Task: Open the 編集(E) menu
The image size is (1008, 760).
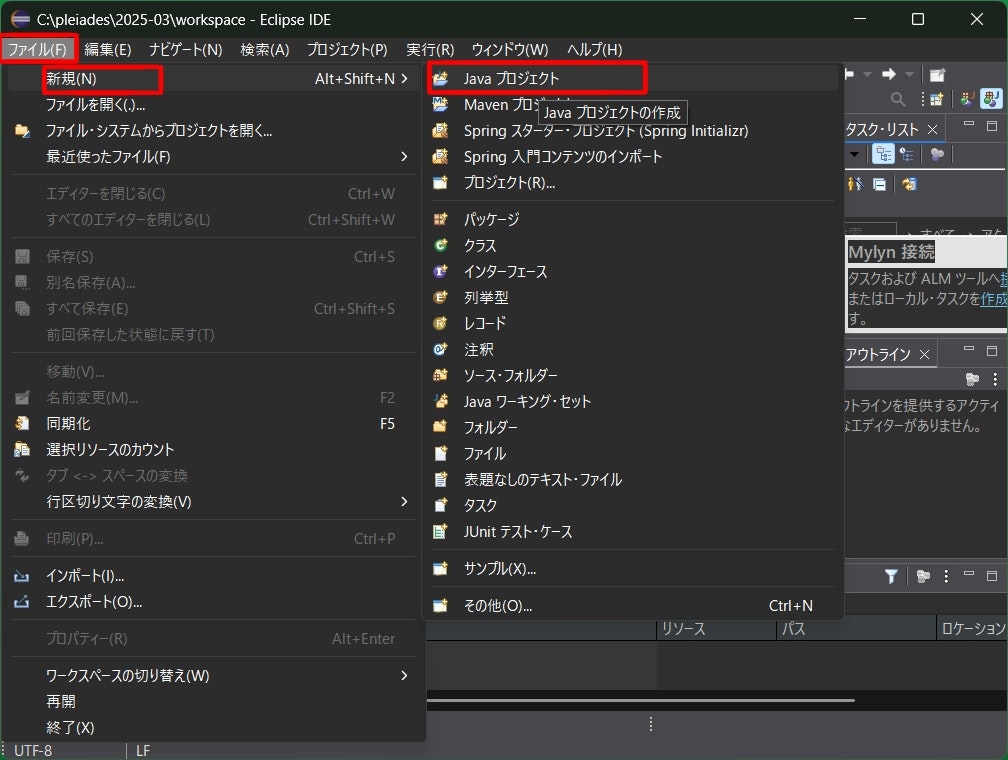Action: point(107,50)
